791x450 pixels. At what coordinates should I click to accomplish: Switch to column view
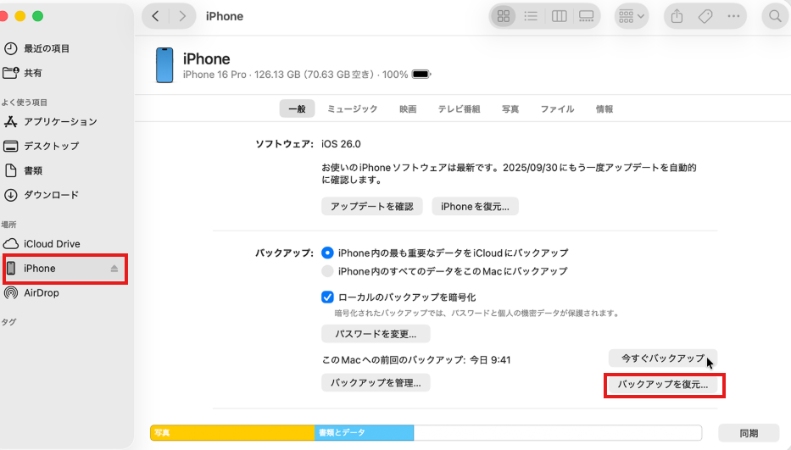point(559,16)
